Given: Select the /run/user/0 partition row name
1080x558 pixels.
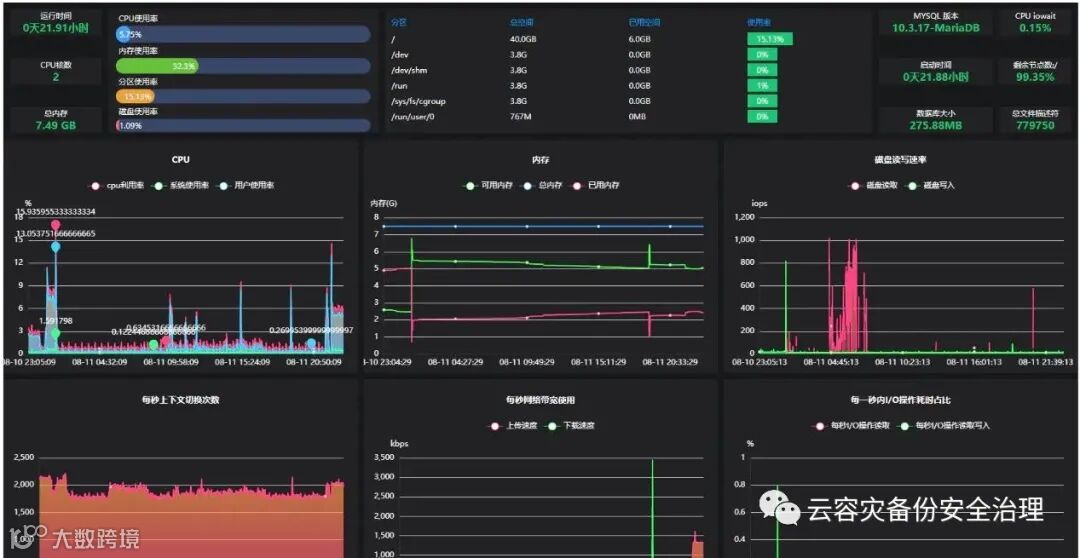Looking at the screenshot, I should (x=412, y=117).
